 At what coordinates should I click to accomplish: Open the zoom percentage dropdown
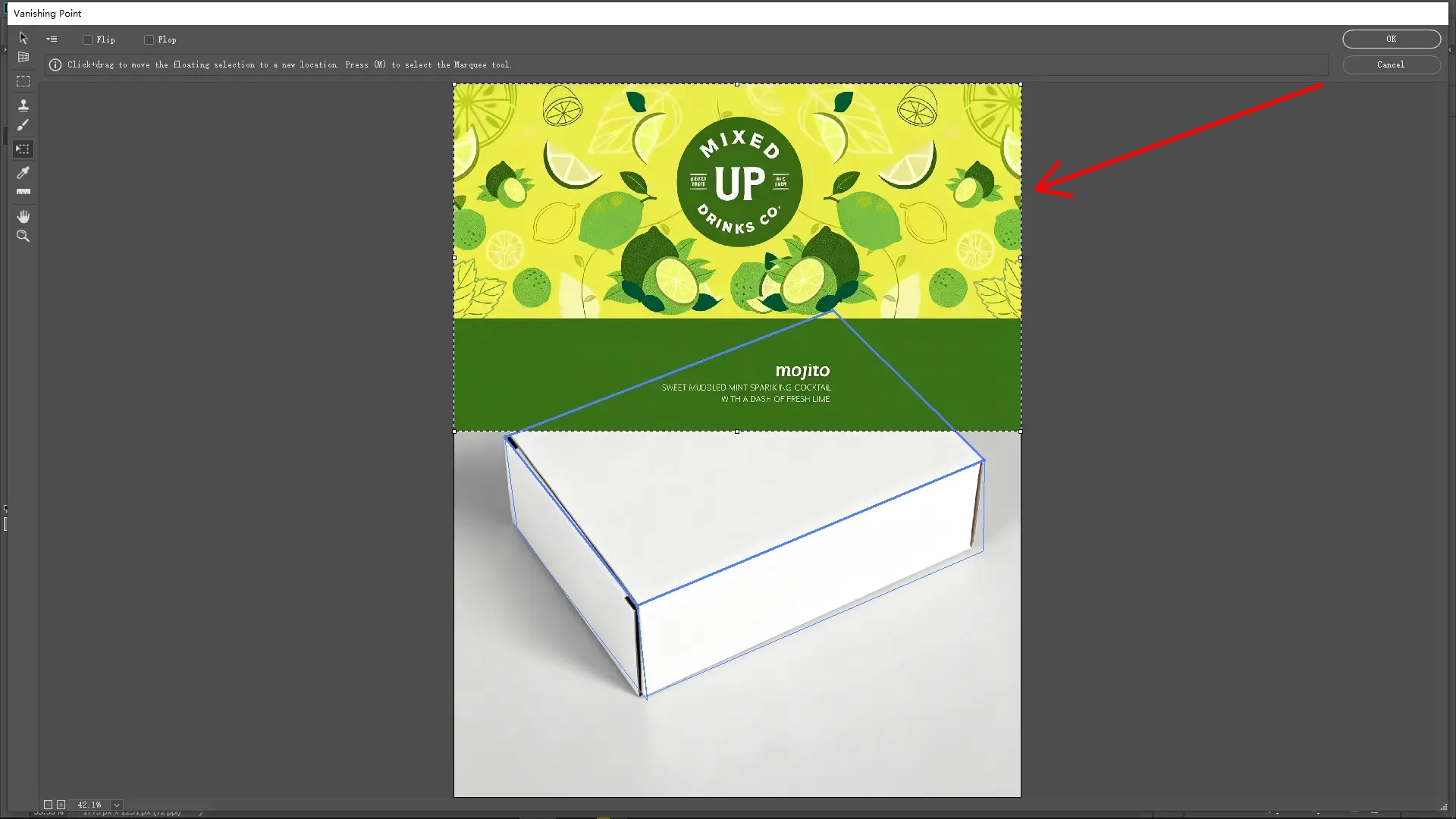coord(116,805)
